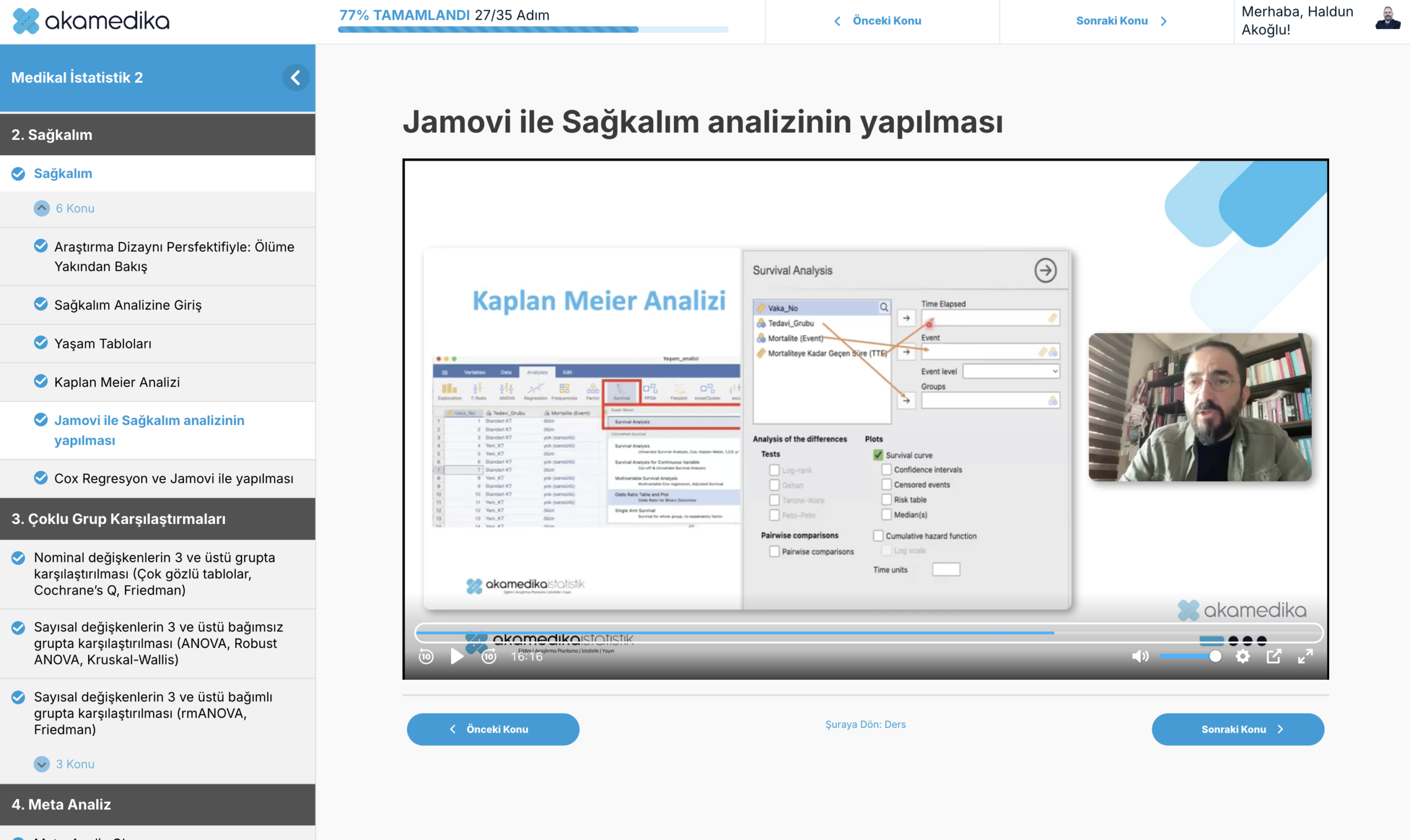1410x840 pixels.
Task: Toggle completion check for Yaşam Tabloları
Action: [x=41, y=343]
